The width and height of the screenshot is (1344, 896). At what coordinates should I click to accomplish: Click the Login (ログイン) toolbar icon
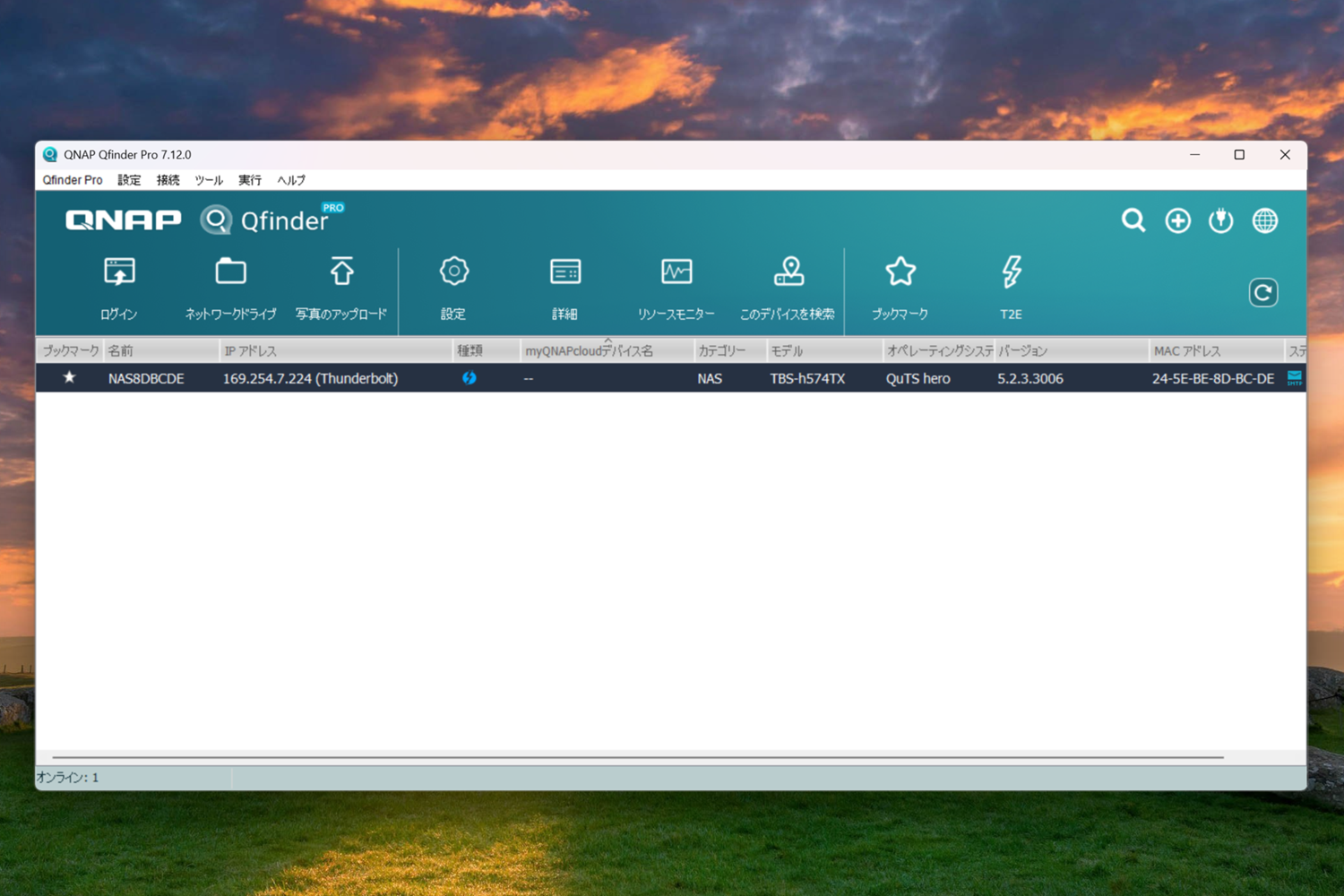[x=119, y=271]
